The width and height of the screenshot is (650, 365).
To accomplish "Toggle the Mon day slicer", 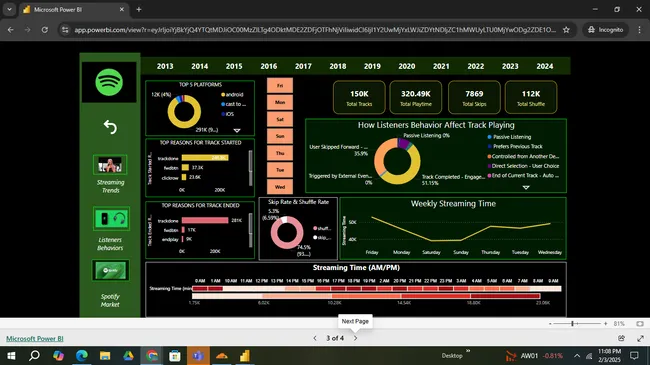I will coord(280,102).
